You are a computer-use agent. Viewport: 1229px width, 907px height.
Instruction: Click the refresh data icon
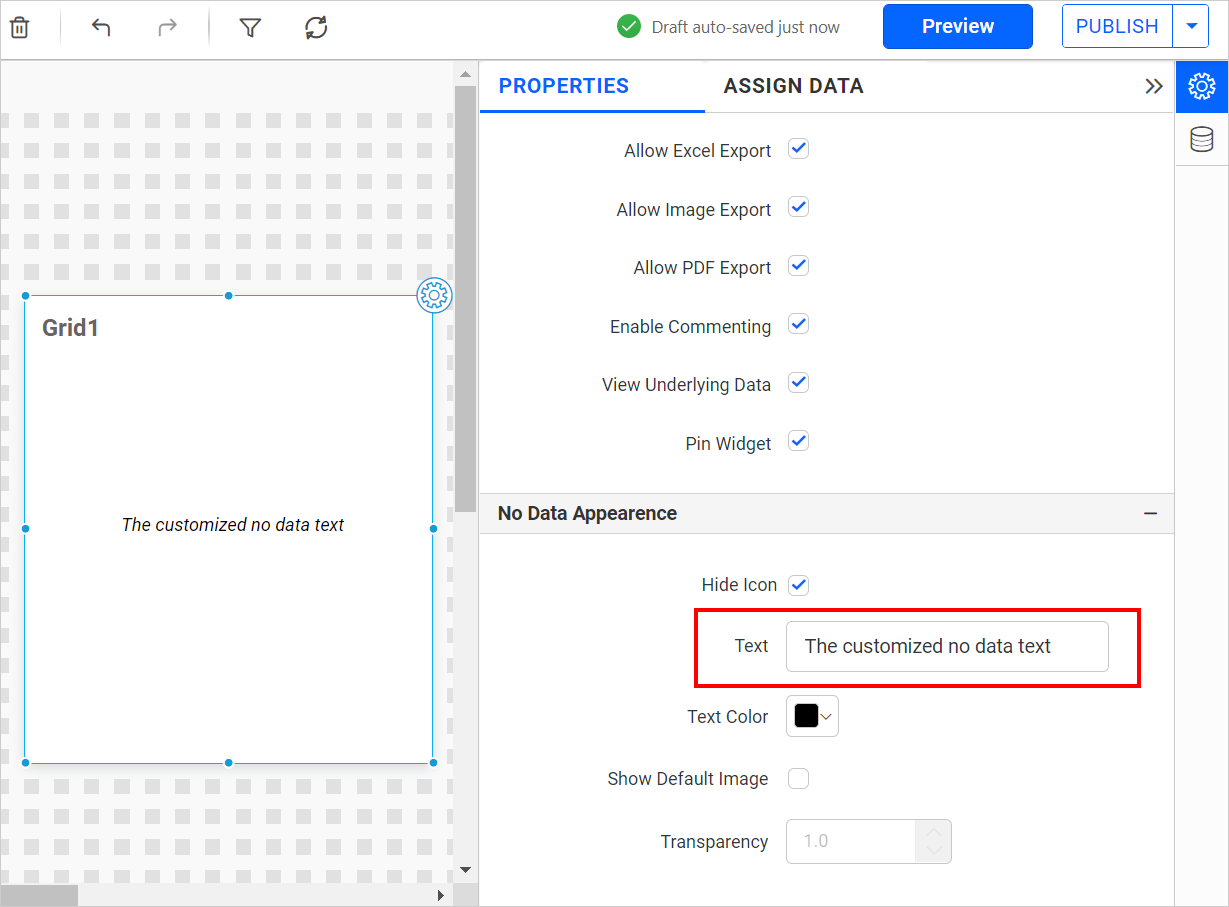[316, 27]
